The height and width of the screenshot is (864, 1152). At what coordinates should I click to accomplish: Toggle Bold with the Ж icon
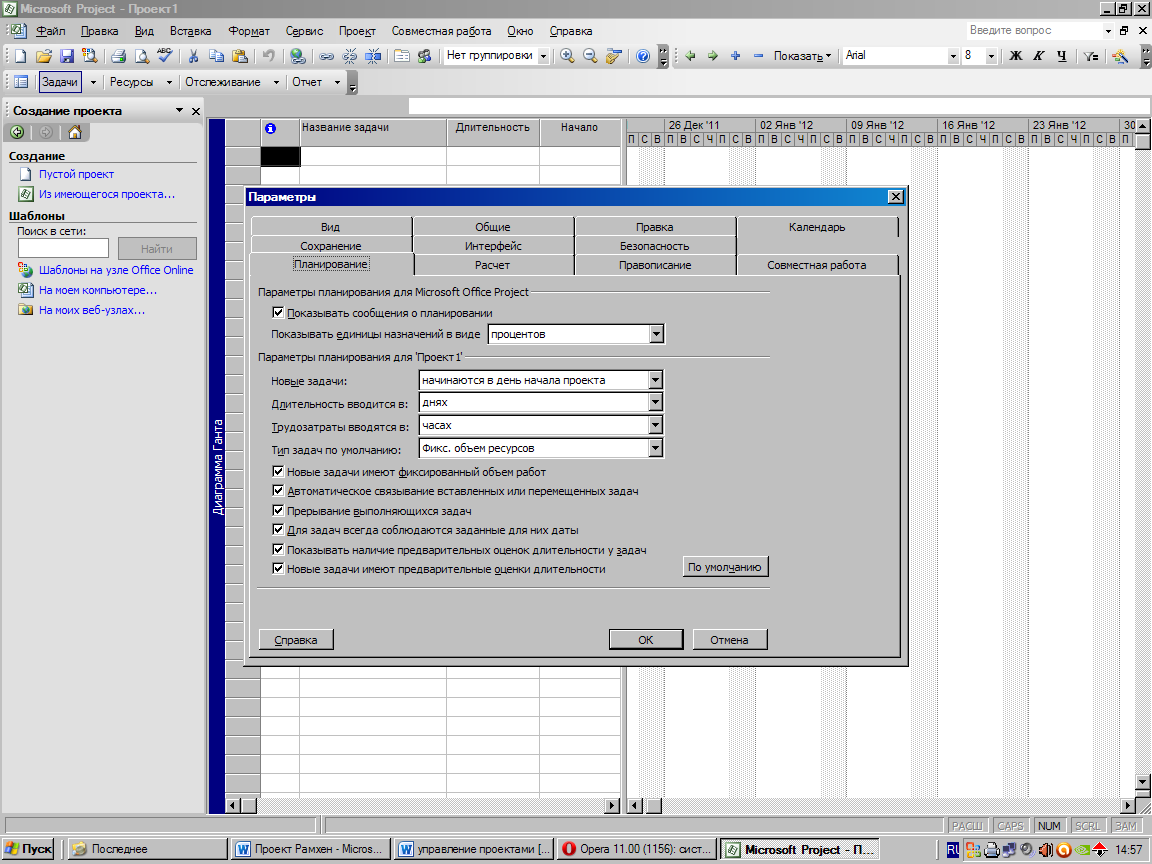(x=1016, y=56)
